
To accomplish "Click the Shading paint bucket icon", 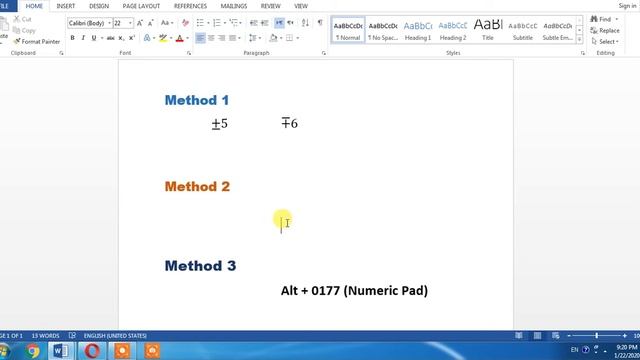I will pos(273,38).
